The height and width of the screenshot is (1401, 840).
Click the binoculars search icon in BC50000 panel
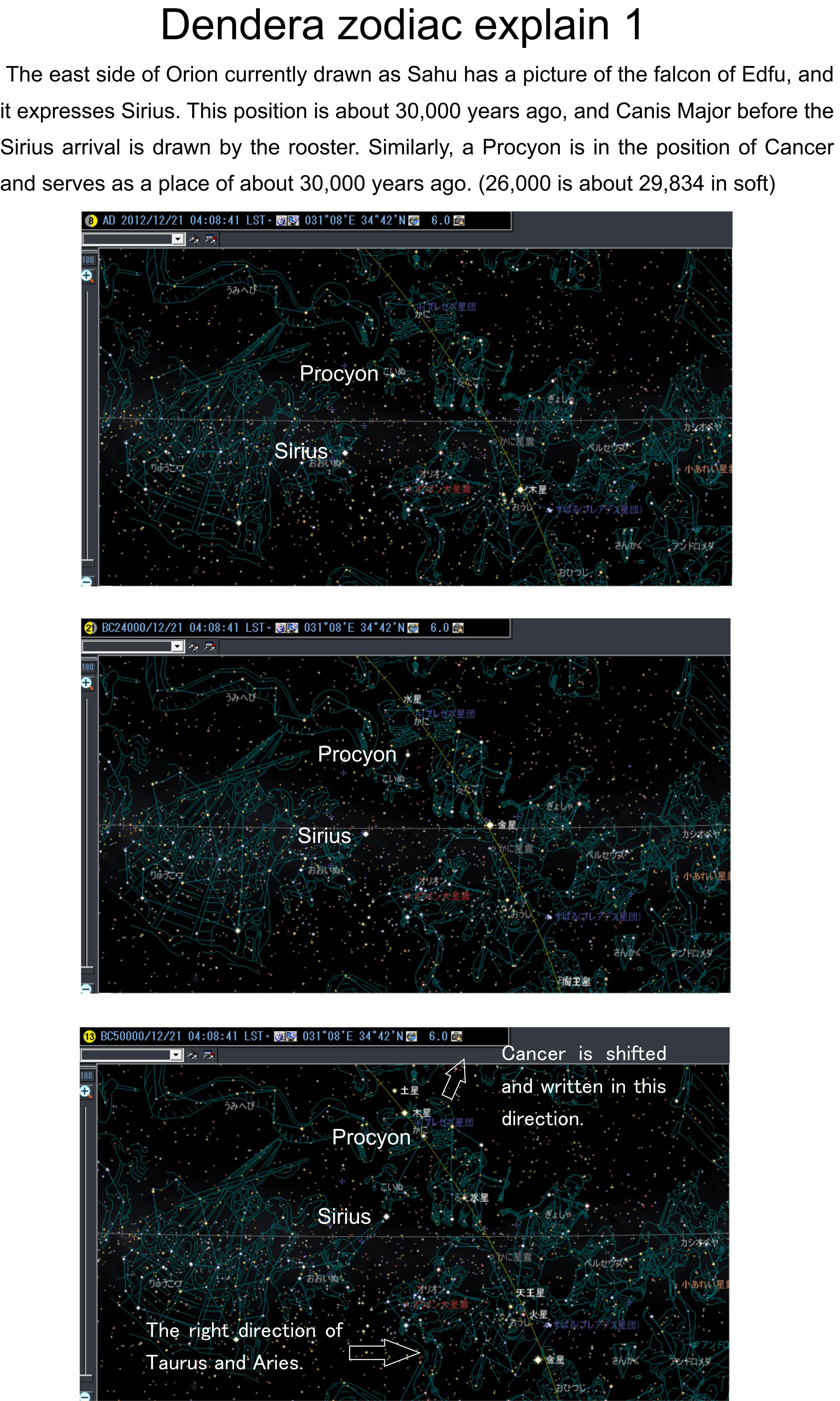point(193,1055)
